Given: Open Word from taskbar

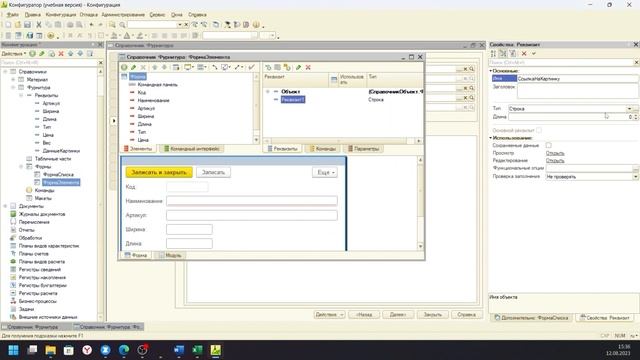Looking at the screenshot, I should pos(179,350).
